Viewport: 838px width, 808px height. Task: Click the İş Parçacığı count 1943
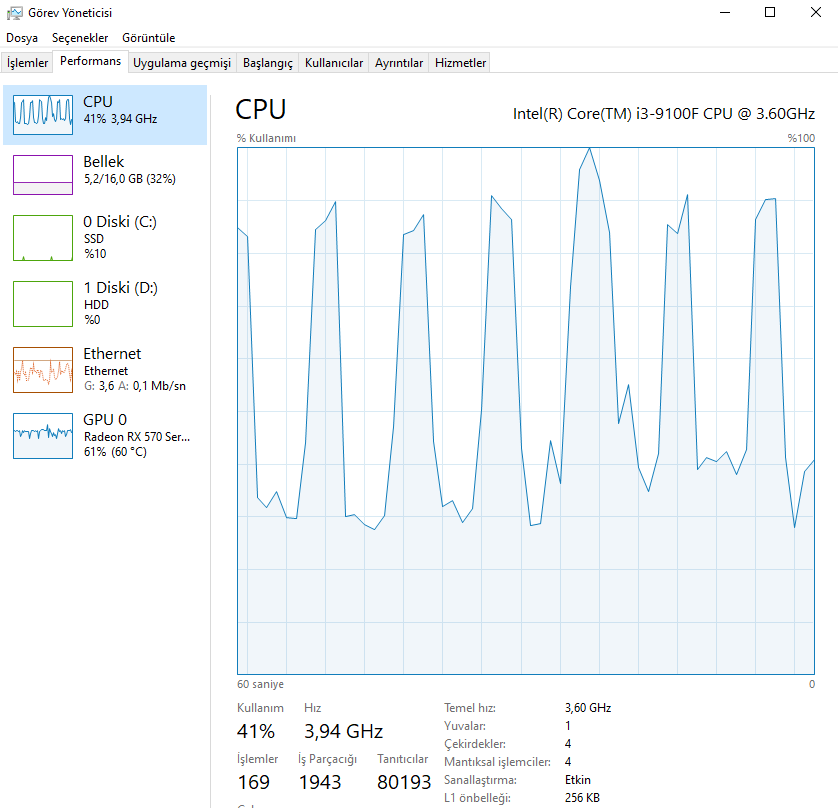pos(320,782)
